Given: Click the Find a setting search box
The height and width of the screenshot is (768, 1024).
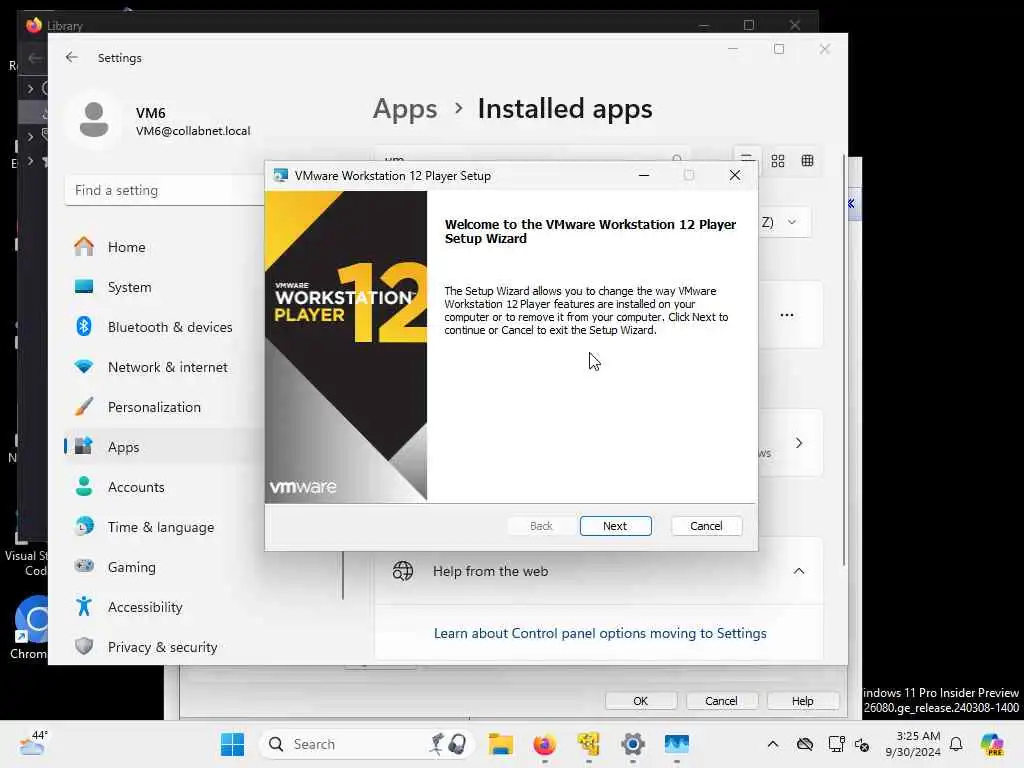Looking at the screenshot, I should tap(165, 190).
